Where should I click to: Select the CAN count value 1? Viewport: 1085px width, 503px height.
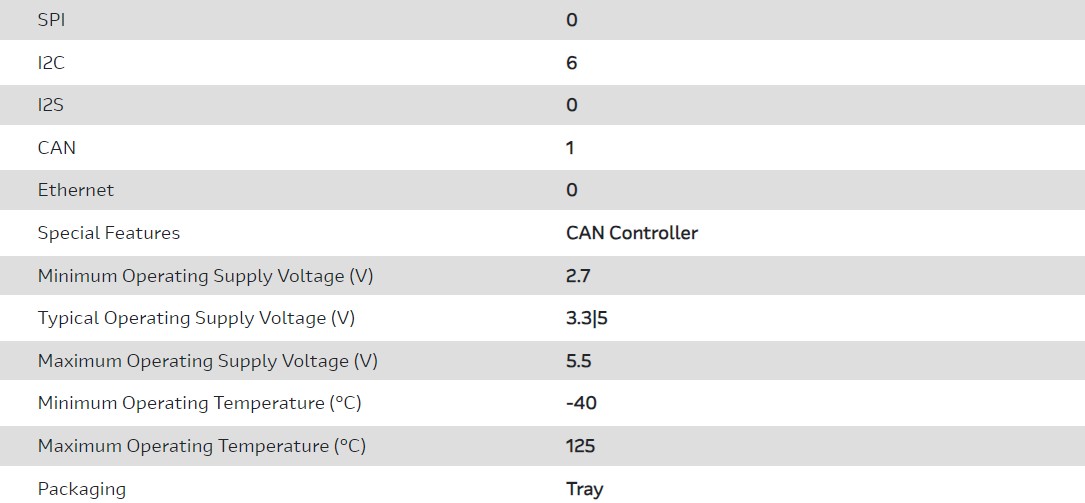click(570, 148)
